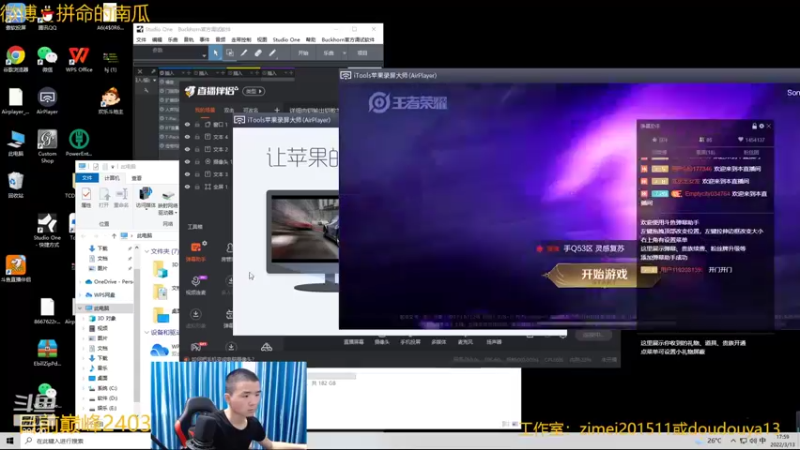
Task: Open the 回收站 recycle bin desktop icon
Action: tap(15, 185)
